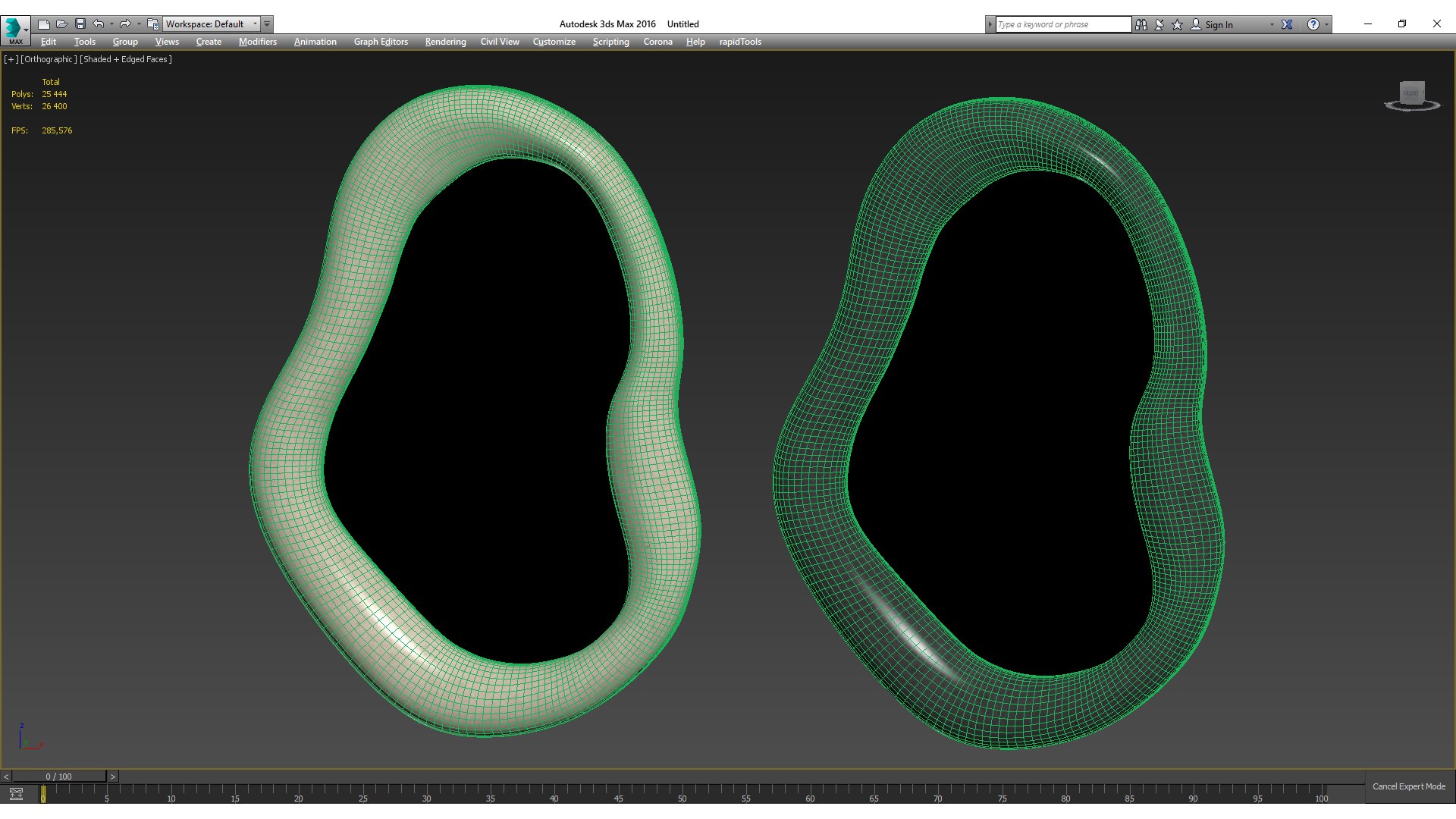This screenshot has width=1456, height=819.
Task: Click the viewport [+] general menu label
Action: (x=11, y=59)
